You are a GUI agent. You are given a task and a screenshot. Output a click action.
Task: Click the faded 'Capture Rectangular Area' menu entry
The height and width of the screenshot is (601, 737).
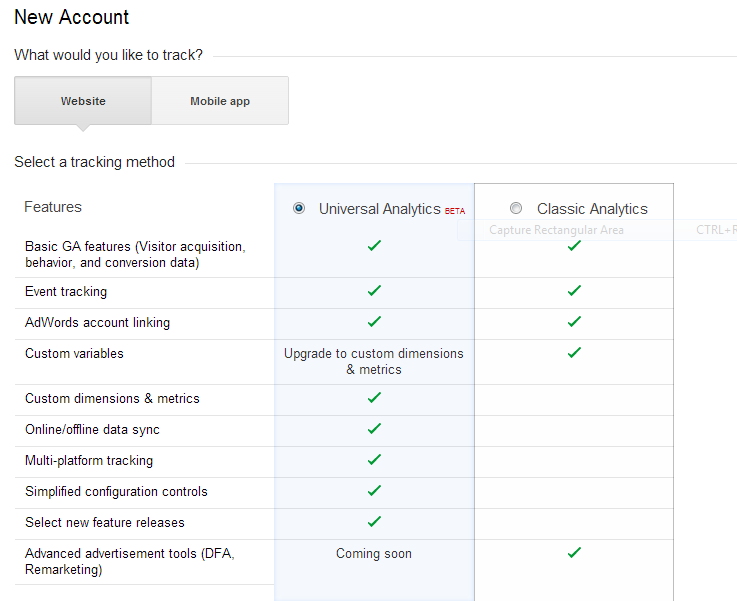(557, 230)
